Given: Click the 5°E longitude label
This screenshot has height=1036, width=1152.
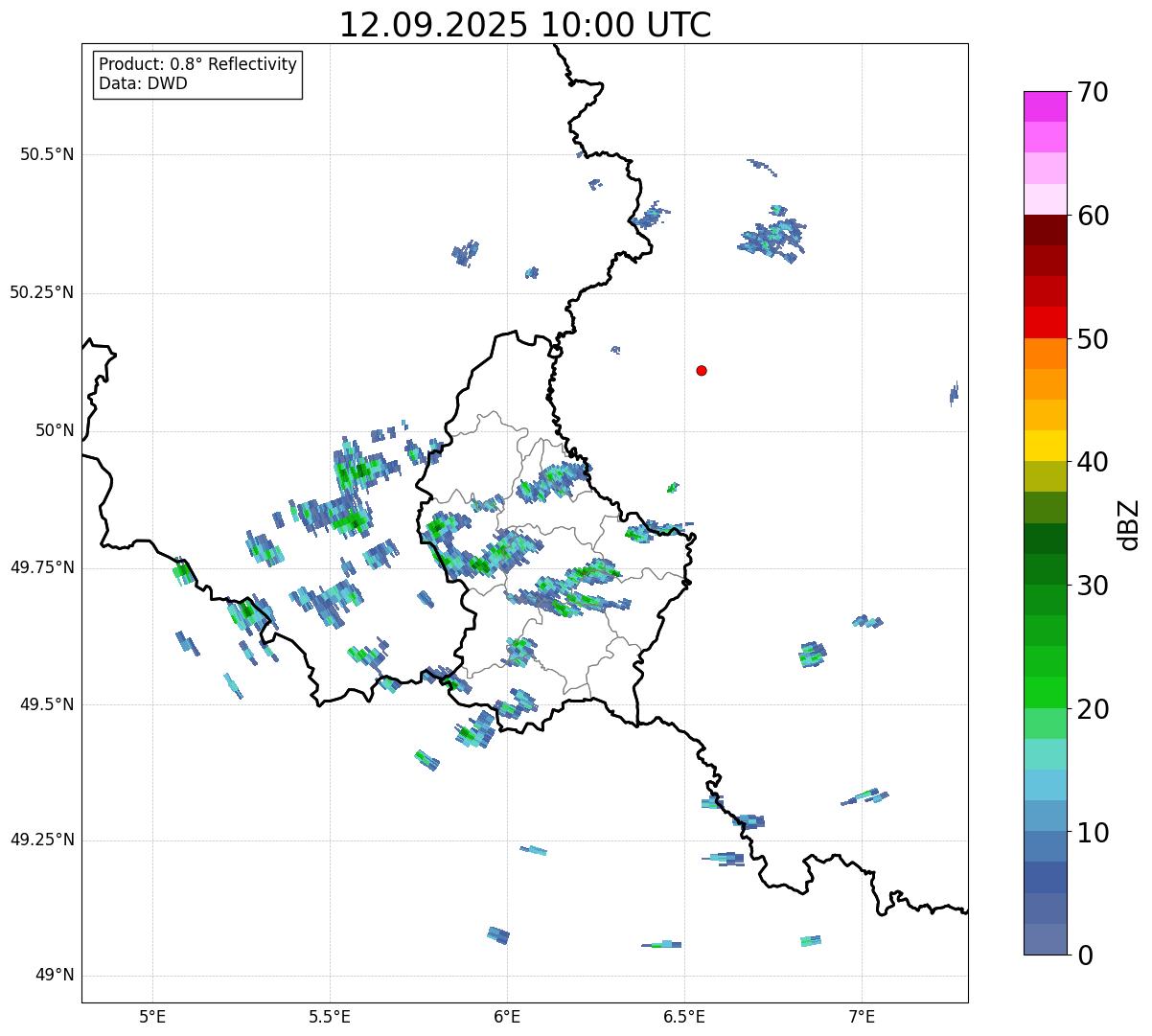Looking at the screenshot, I should [152, 1016].
